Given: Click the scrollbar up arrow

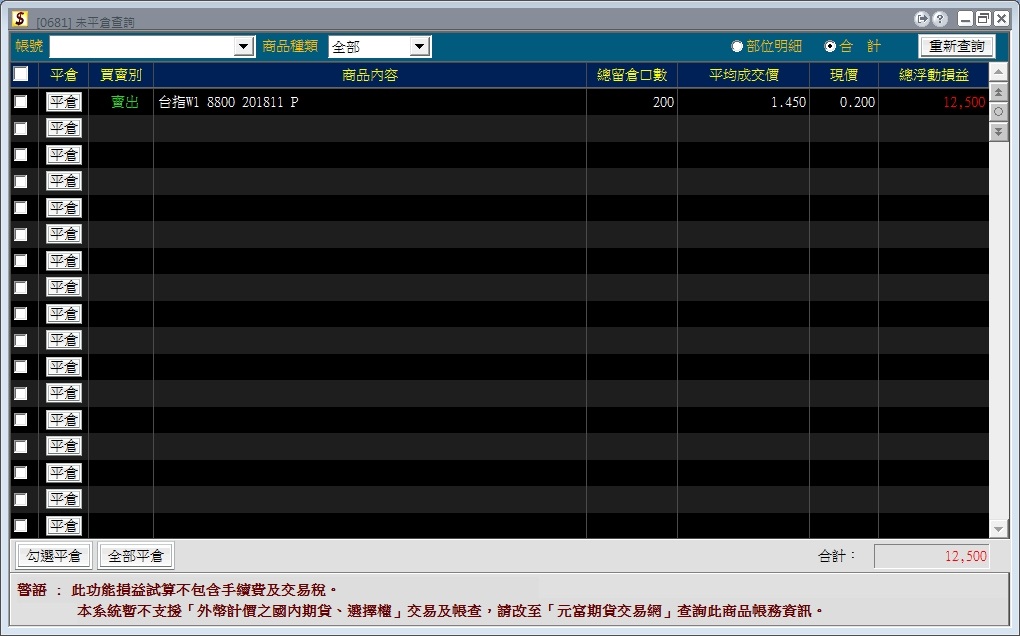Looking at the screenshot, I should (x=999, y=71).
